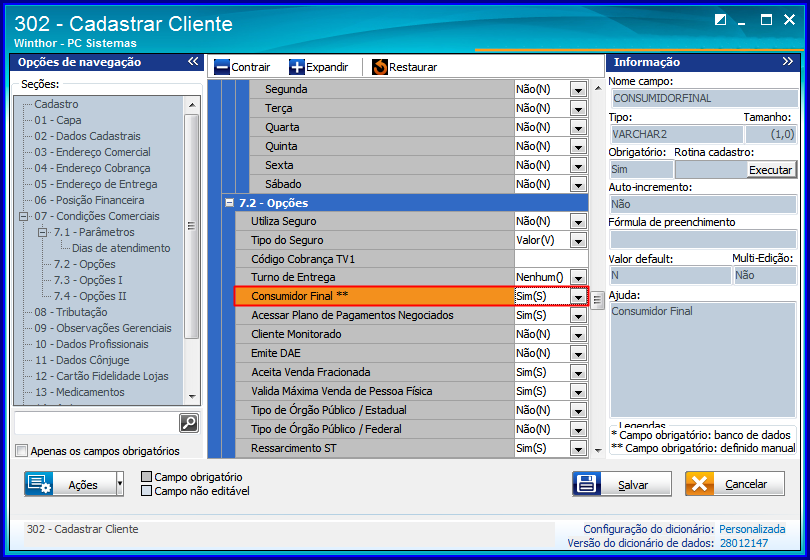
Task: Select 7.3 - Opções I tree item
Action: click(x=88, y=281)
